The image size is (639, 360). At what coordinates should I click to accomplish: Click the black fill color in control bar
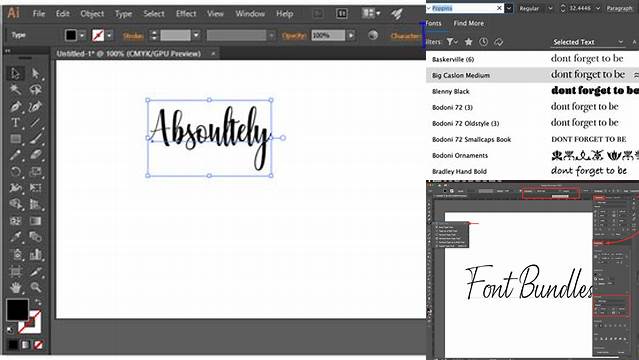tap(71, 35)
